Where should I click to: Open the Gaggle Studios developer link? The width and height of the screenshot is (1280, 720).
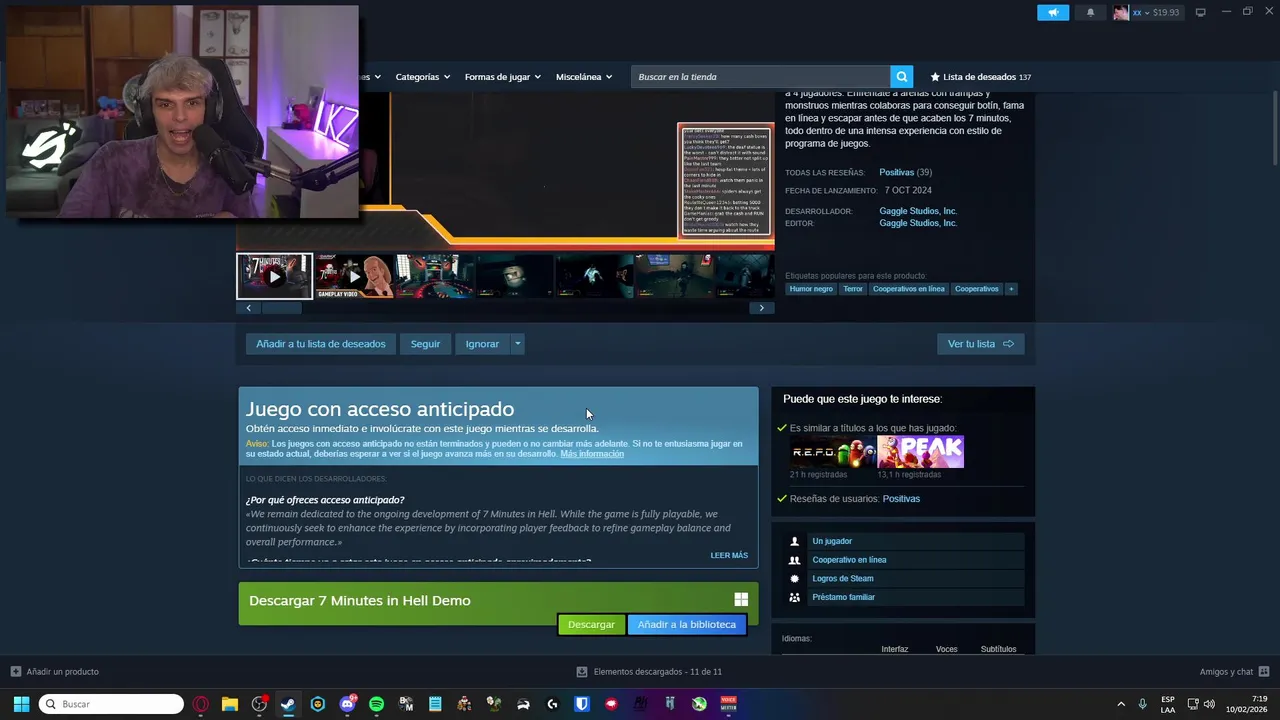point(918,211)
